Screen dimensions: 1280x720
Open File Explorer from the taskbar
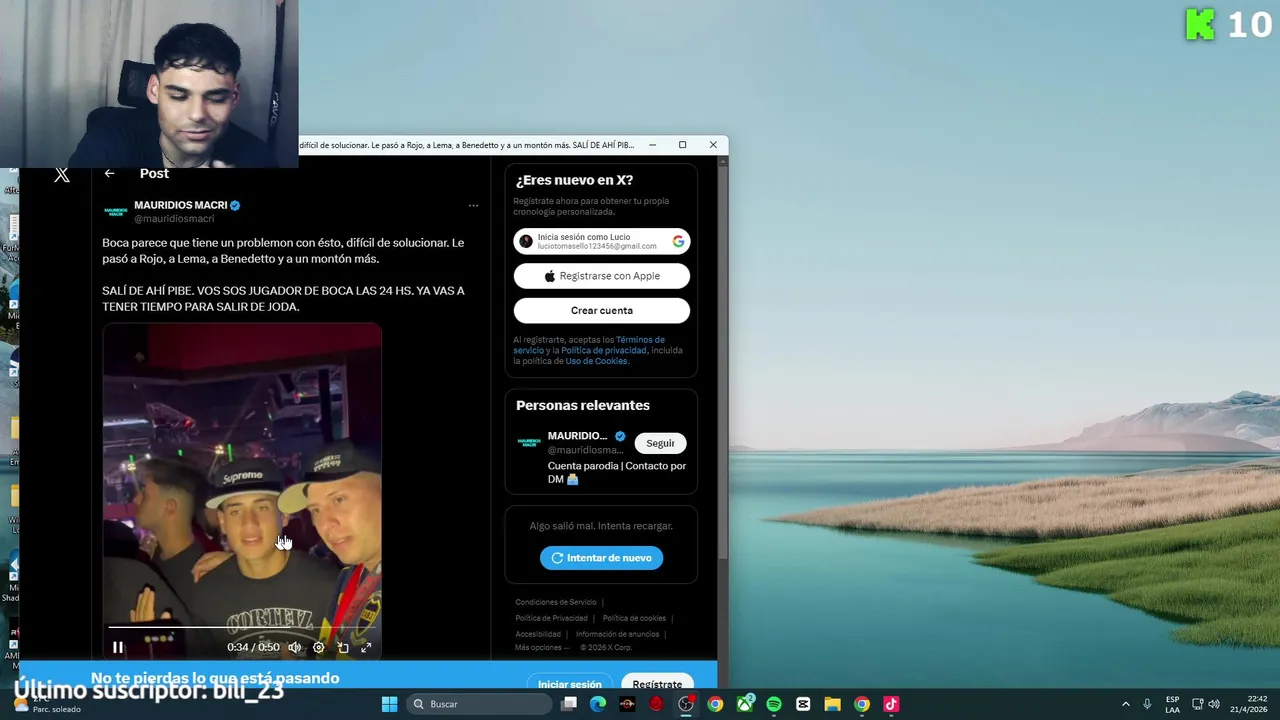point(832,704)
